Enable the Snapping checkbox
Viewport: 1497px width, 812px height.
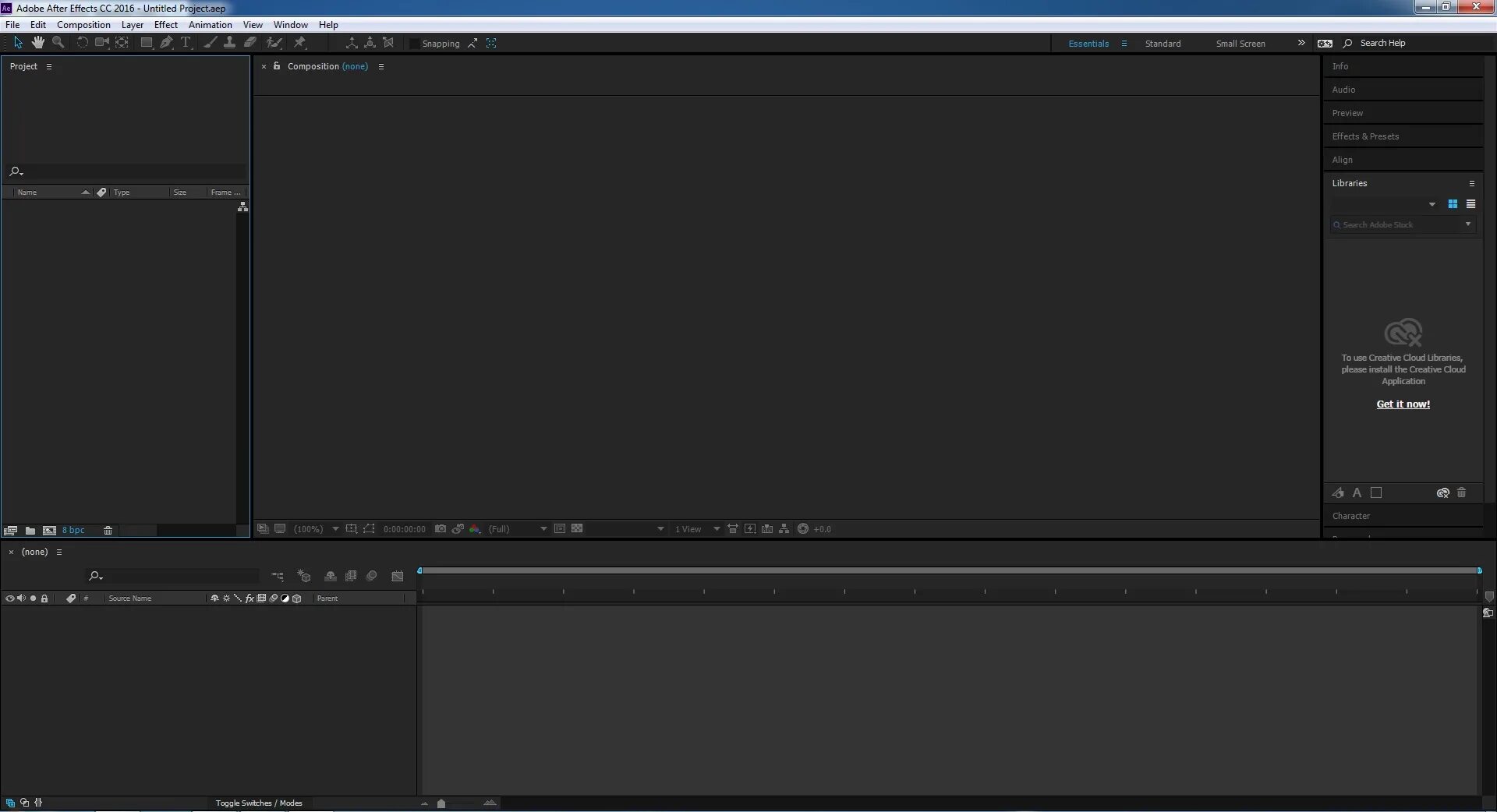(414, 44)
